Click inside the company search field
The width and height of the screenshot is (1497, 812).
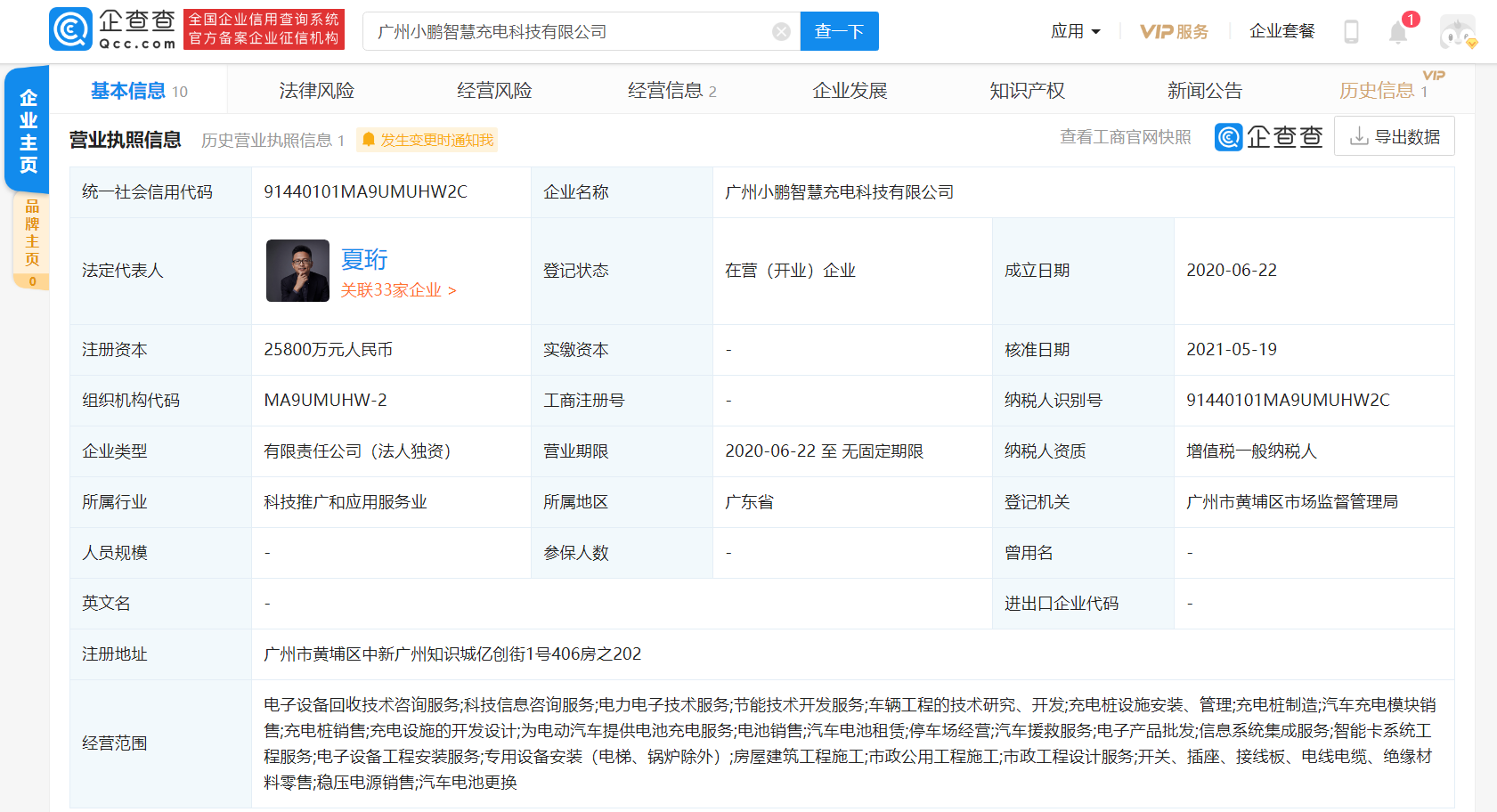click(570, 31)
